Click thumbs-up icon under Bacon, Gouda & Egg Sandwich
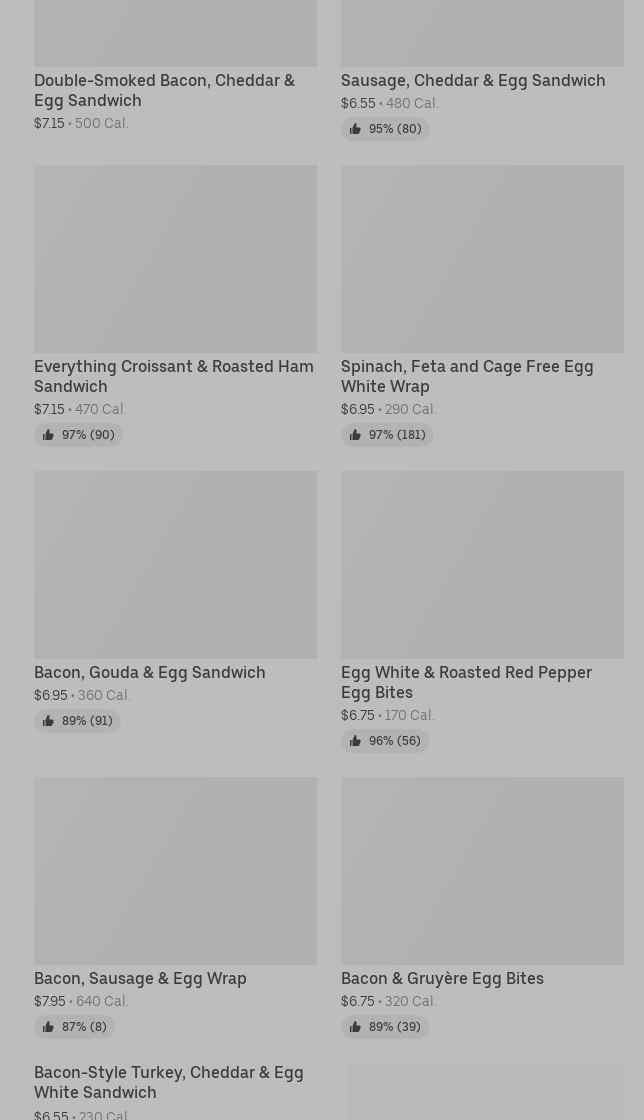Viewport: 644px width, 1120px height. (48, 721)
